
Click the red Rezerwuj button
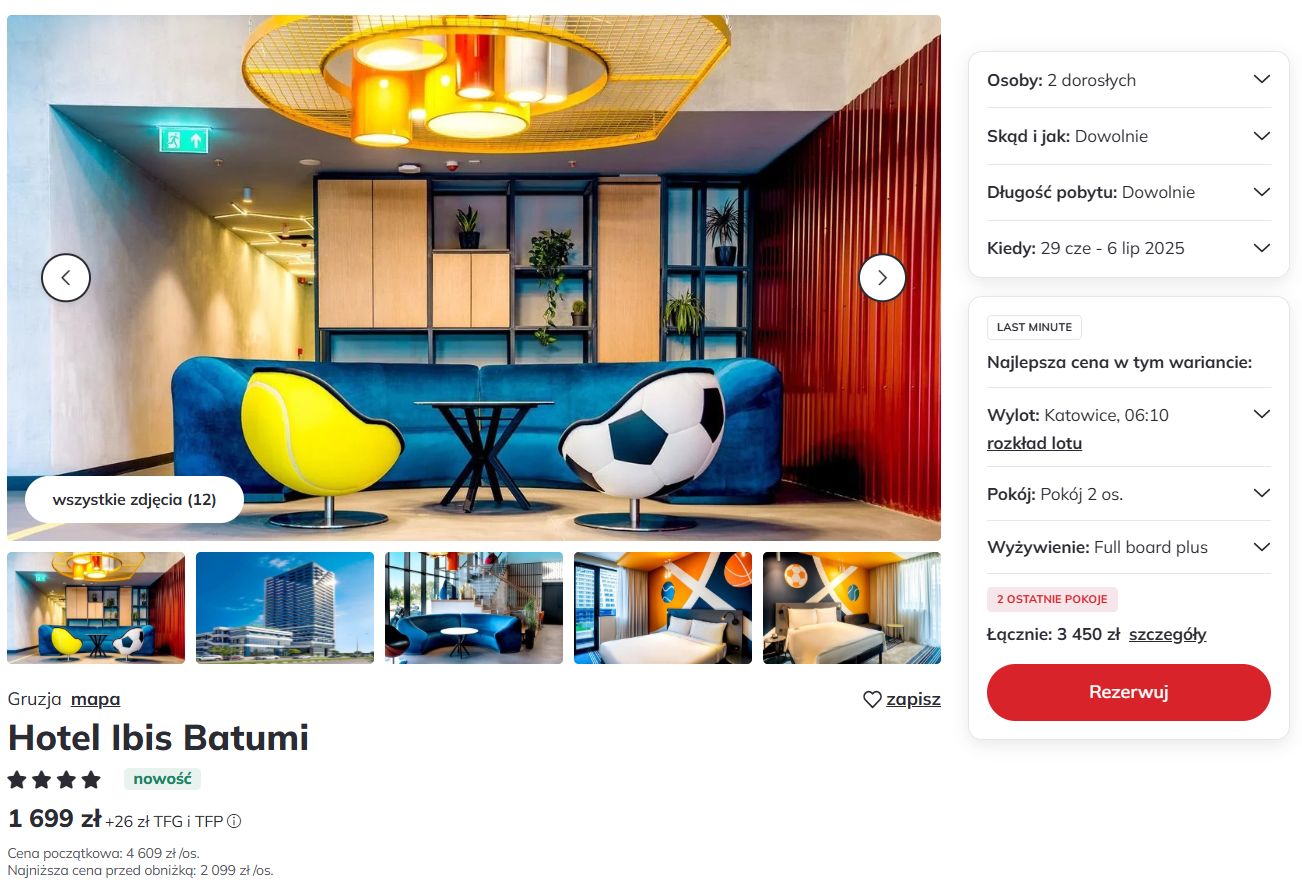coord(1128,692)
